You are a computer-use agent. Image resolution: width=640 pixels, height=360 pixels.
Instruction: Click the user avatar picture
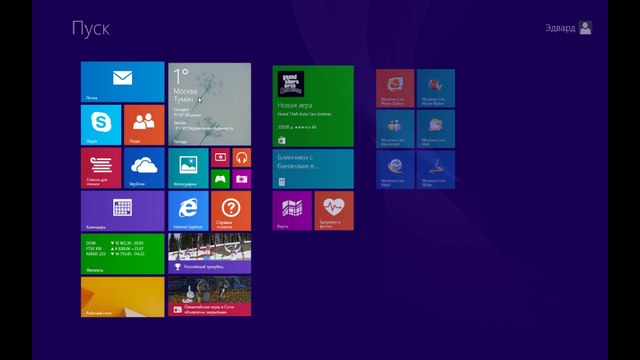pyautogui.click(x=585, y=28)
